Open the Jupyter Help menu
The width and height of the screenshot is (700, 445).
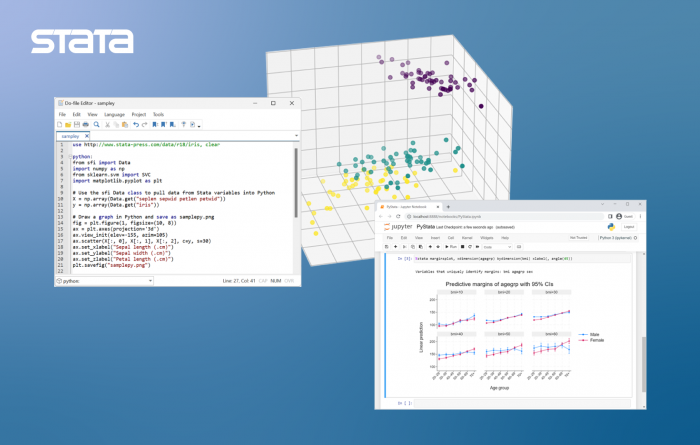505,238
